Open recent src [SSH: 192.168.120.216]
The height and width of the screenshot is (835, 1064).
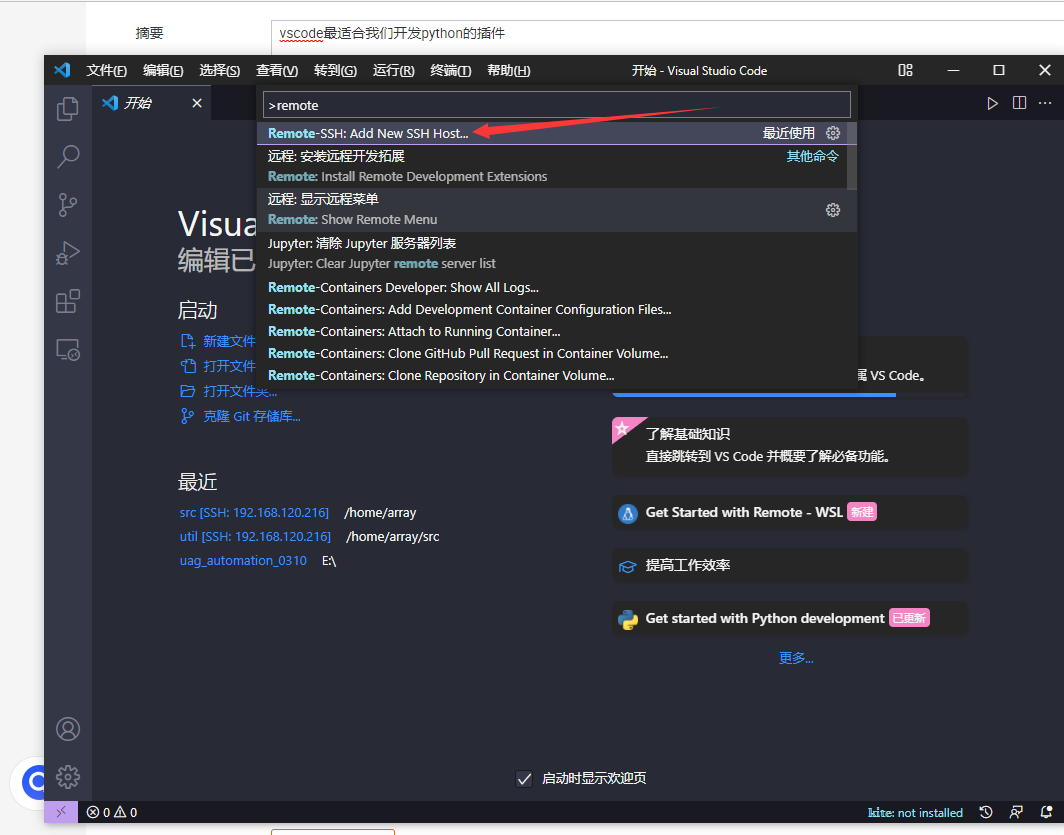(254, 513)
